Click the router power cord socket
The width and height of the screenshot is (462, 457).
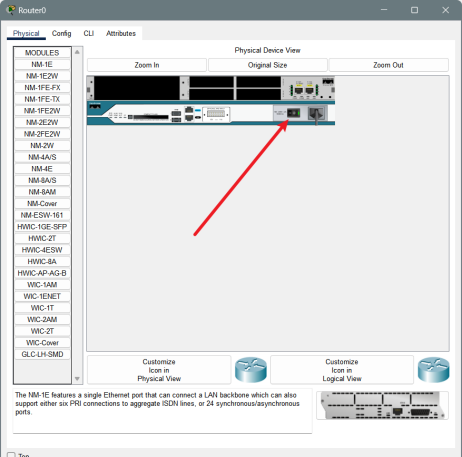316,113
